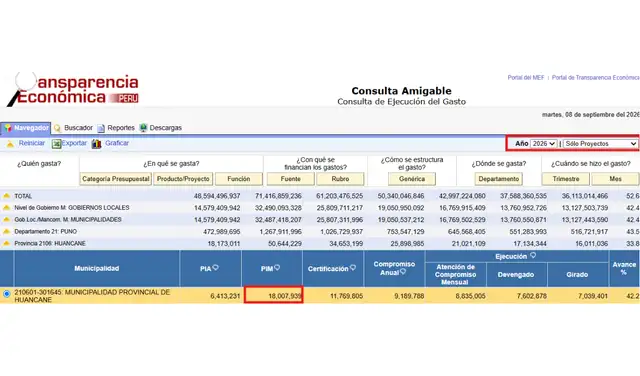Click the up arrow beside MUNICIPALIDADES row
The width and height of the screenshot is (640, 376).
[6, 220]
